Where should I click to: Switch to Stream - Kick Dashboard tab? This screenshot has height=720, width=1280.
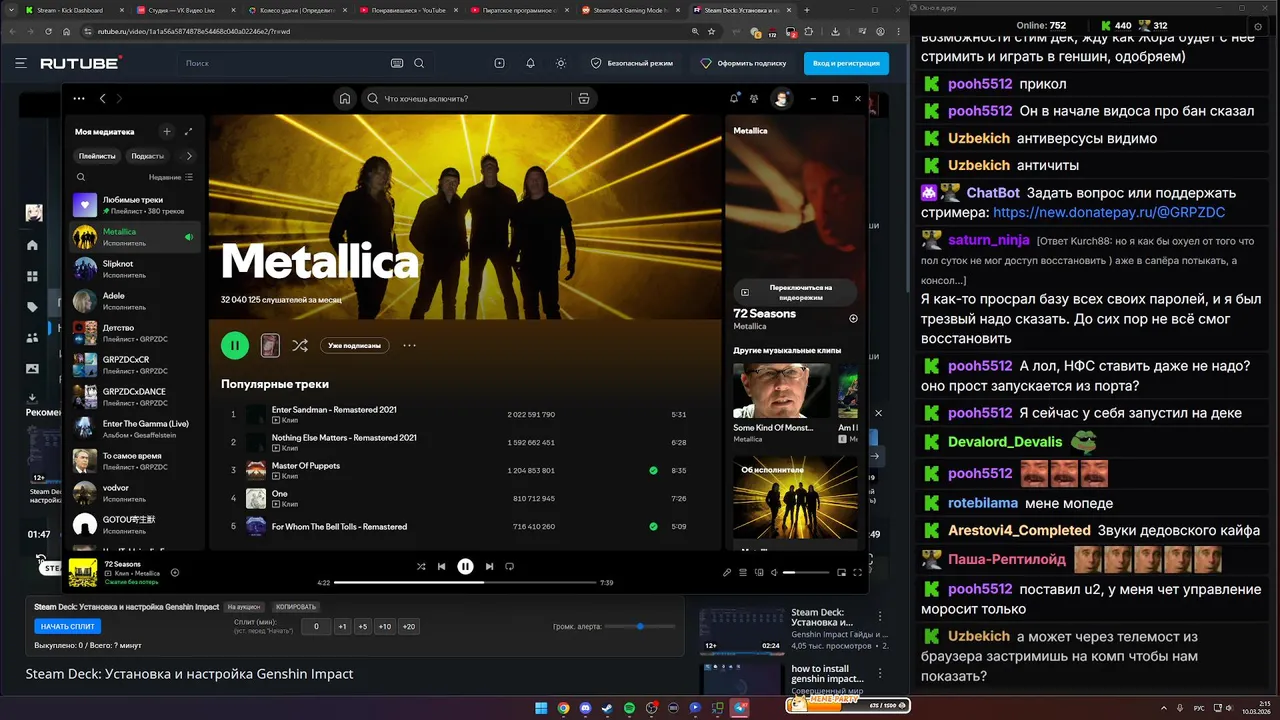click(x=71, y=10)
